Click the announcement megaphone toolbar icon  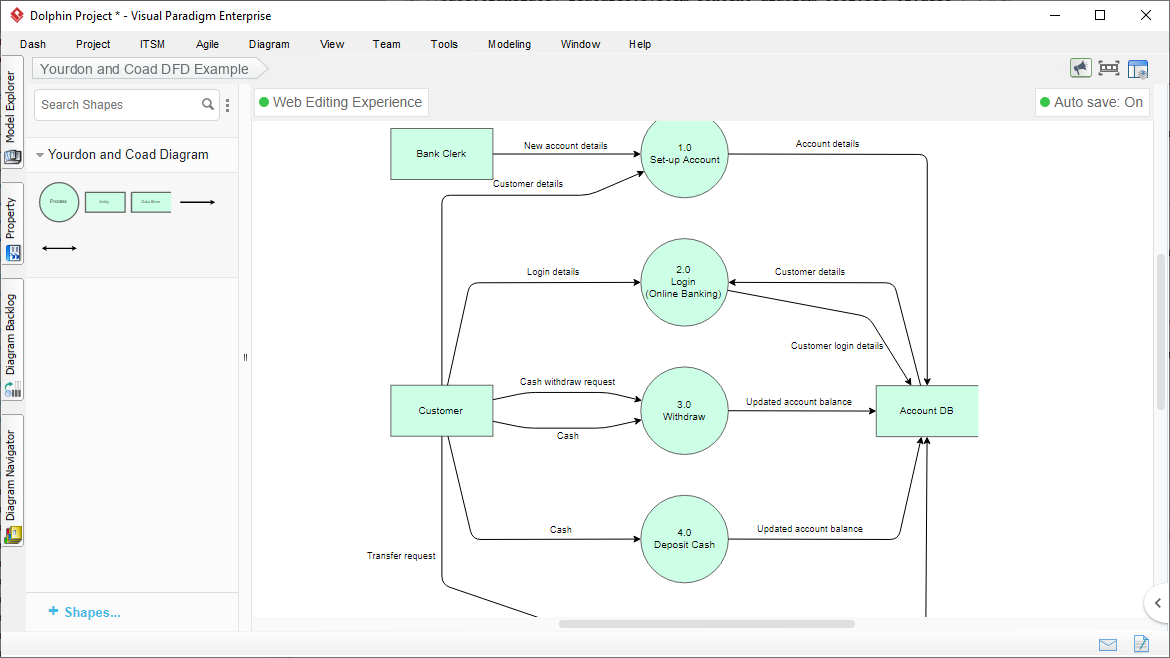click(1080, 69)
